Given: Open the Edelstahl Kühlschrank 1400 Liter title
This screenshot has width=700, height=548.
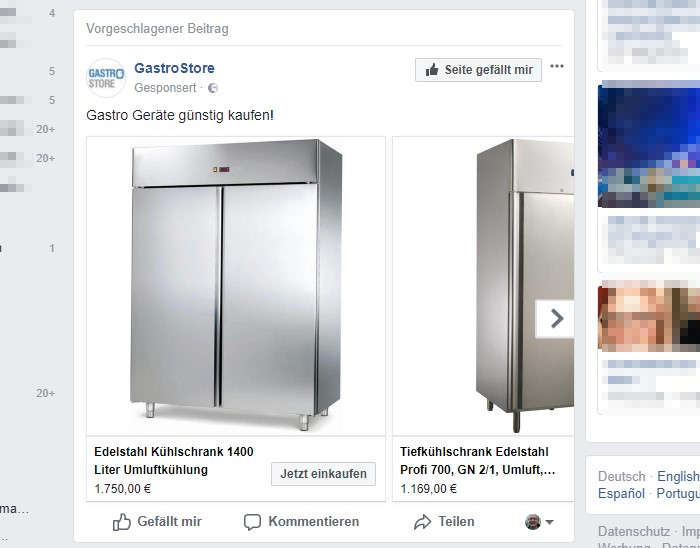Looking at the screenshot, I should 174,461.
